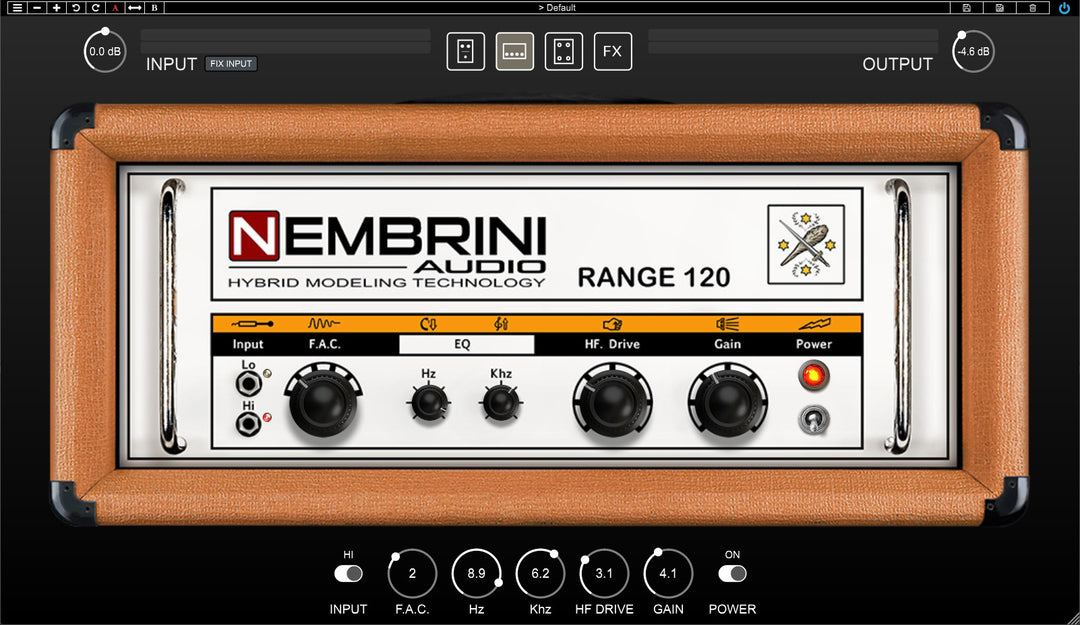The width and height of the screenshot is (1080, 625).
Task: Click the GAIN dial showing 4.1
Action: (x=668, y=573)
